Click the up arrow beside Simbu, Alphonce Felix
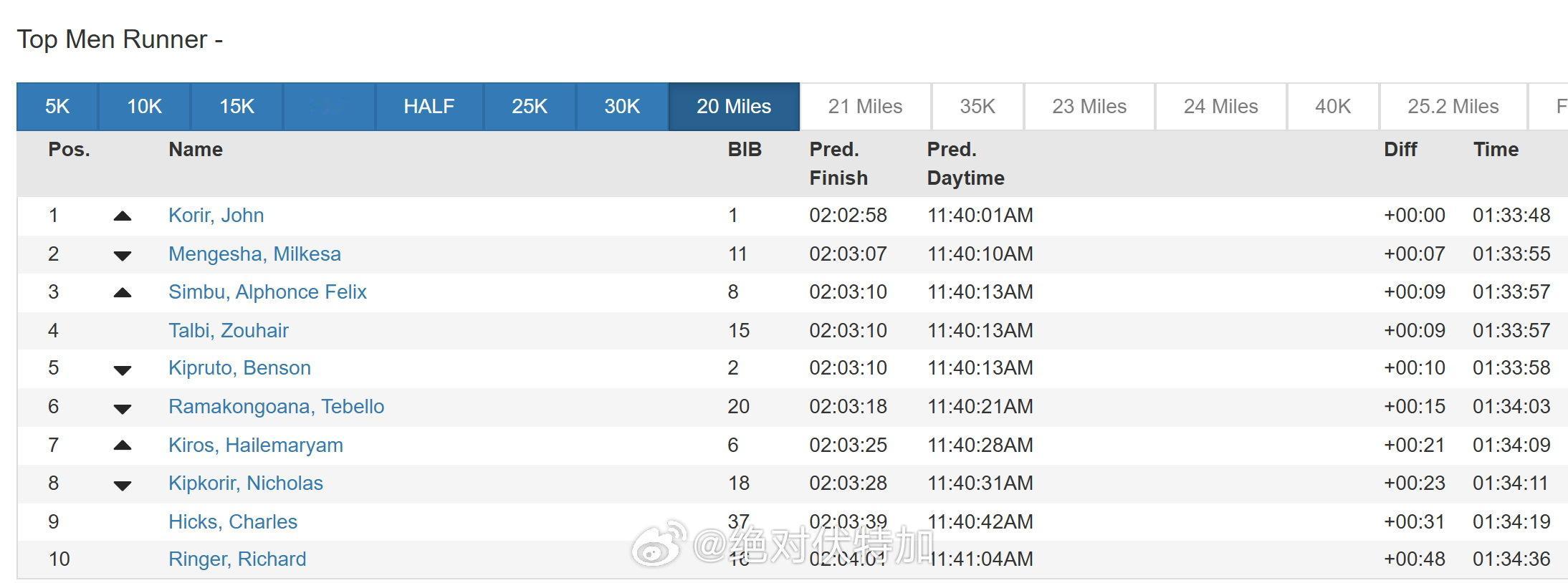 123,292
